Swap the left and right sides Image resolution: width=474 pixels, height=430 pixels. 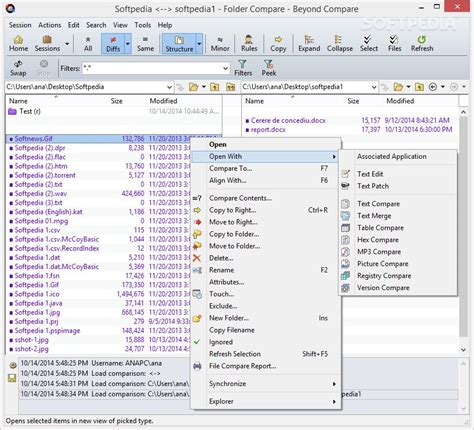point(18,68)
